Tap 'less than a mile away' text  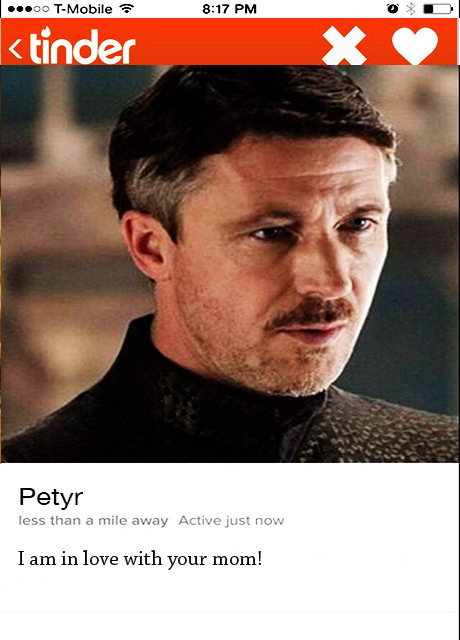coord(93,520)
